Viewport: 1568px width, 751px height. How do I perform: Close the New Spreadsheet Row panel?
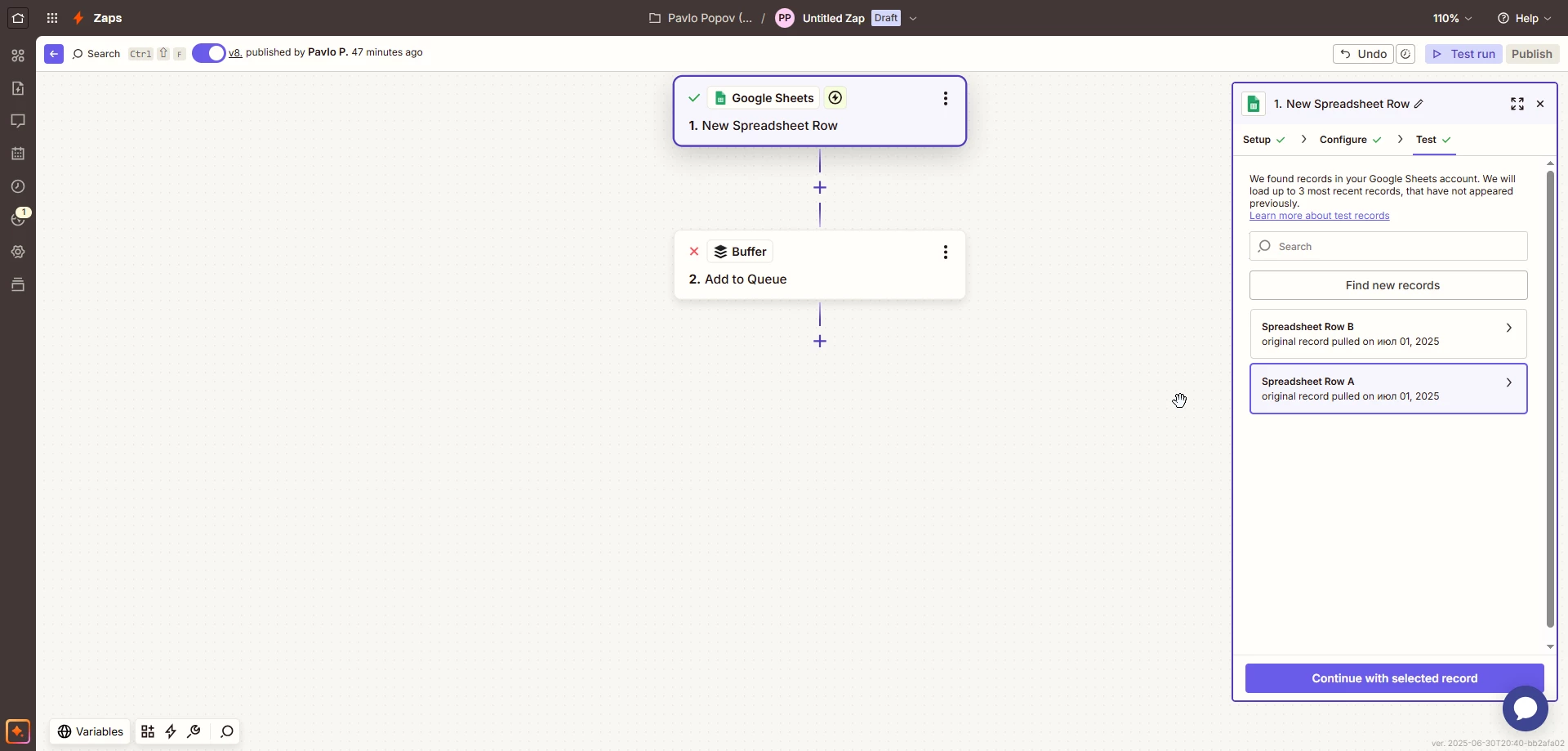click(x=1540, y=104)
